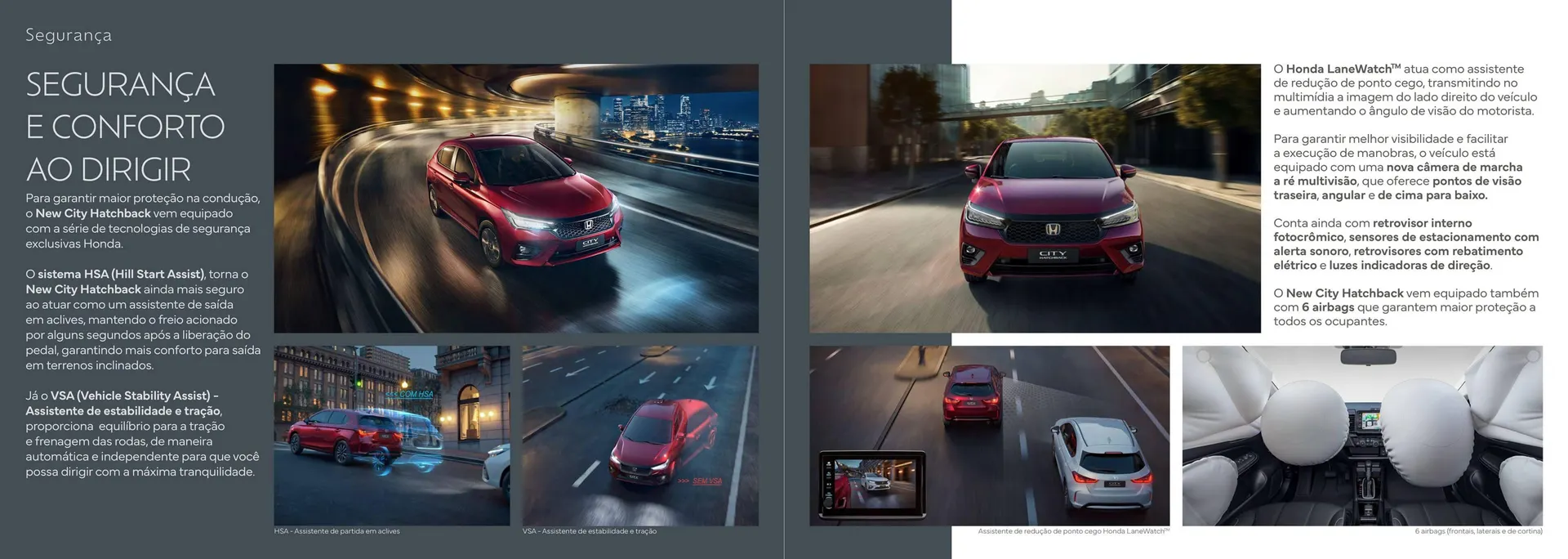Image resolution: width=1568 pixels, height=559 pixels.
Task: Click caption 'VSA - Assistente de estabilidade e tração'
Action: coord(590,531)
